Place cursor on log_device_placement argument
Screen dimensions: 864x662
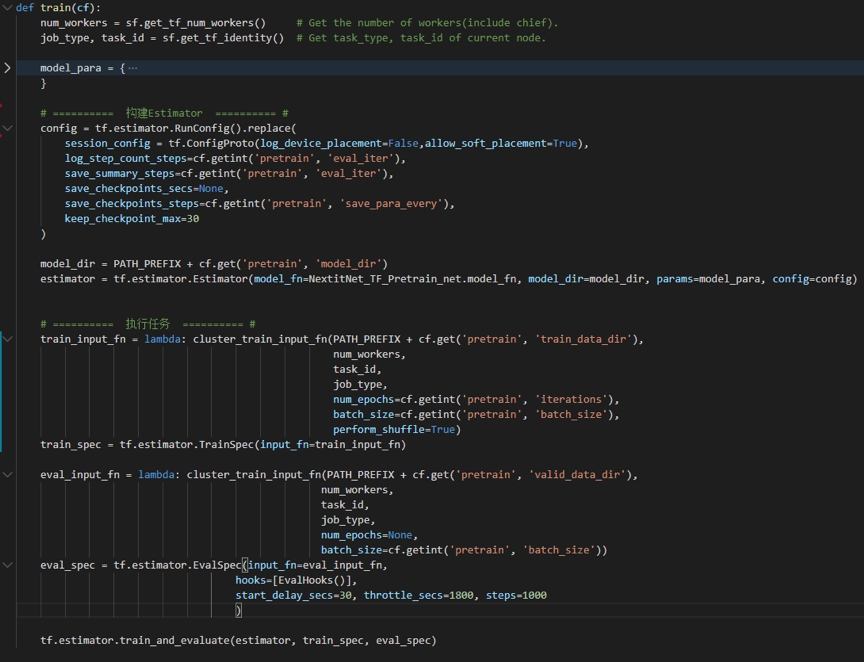(x=322, y=143)
